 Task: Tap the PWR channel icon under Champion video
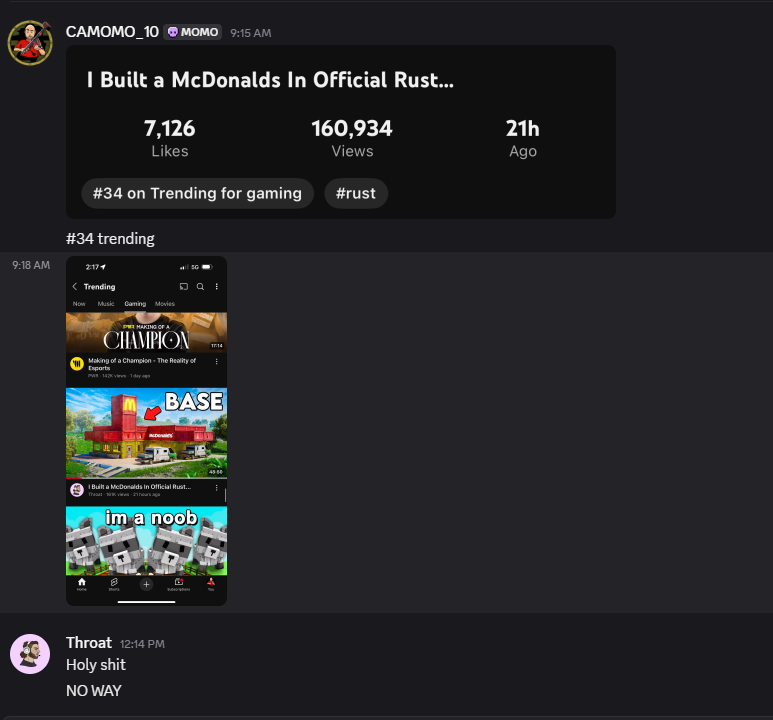[x=77, y=364]
